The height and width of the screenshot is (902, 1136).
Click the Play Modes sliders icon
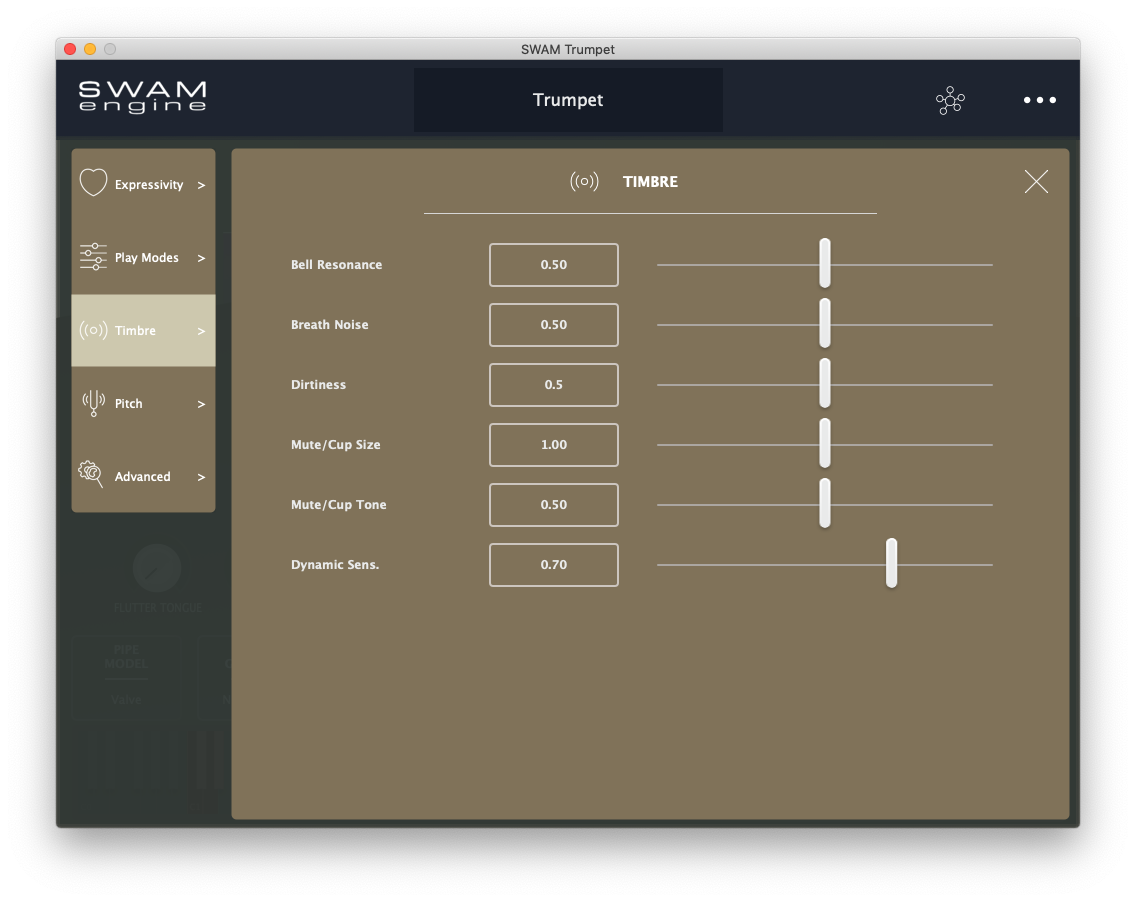tap(93, 256)
